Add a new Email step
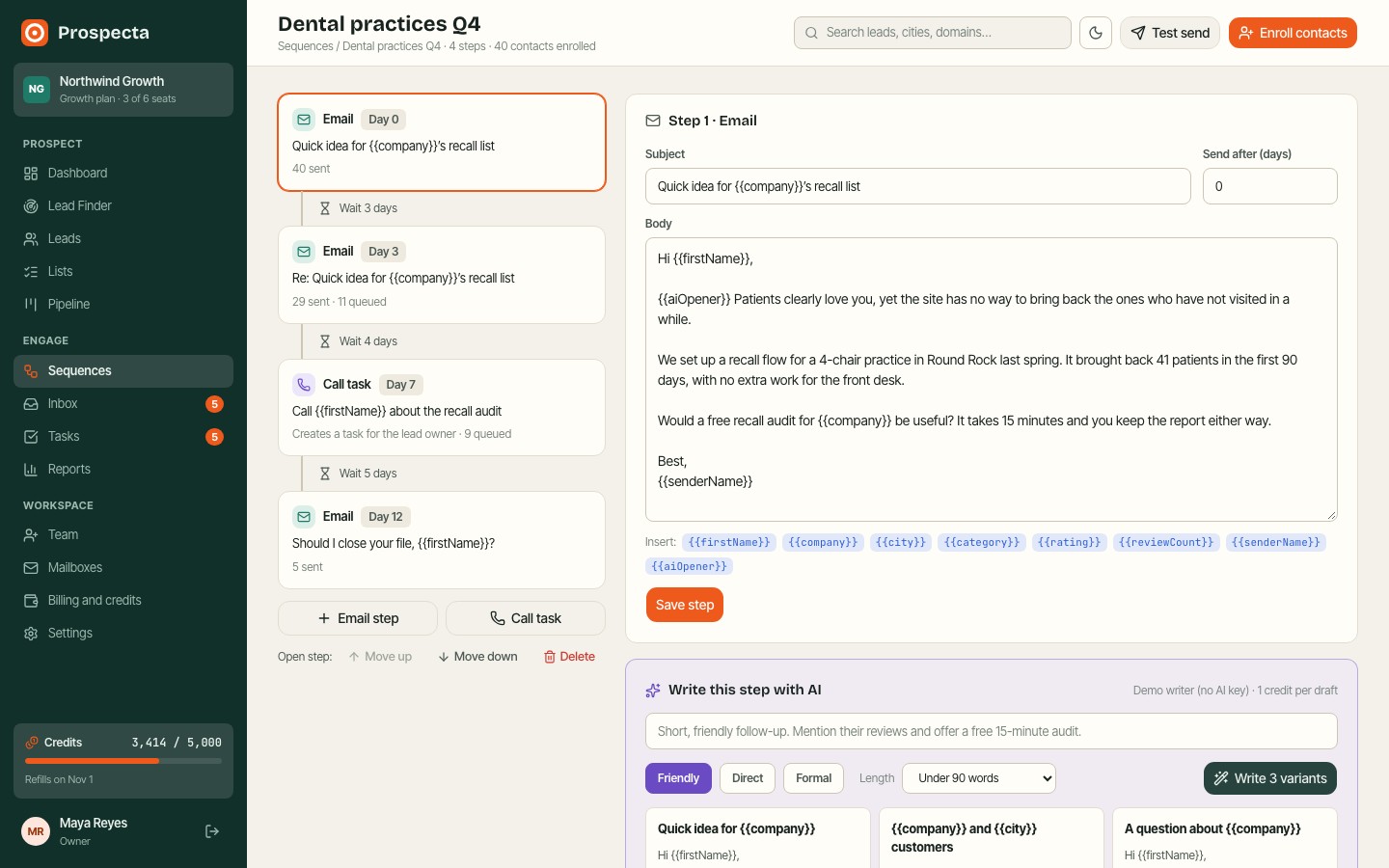Screen dimensions: 1389x868 358,618
